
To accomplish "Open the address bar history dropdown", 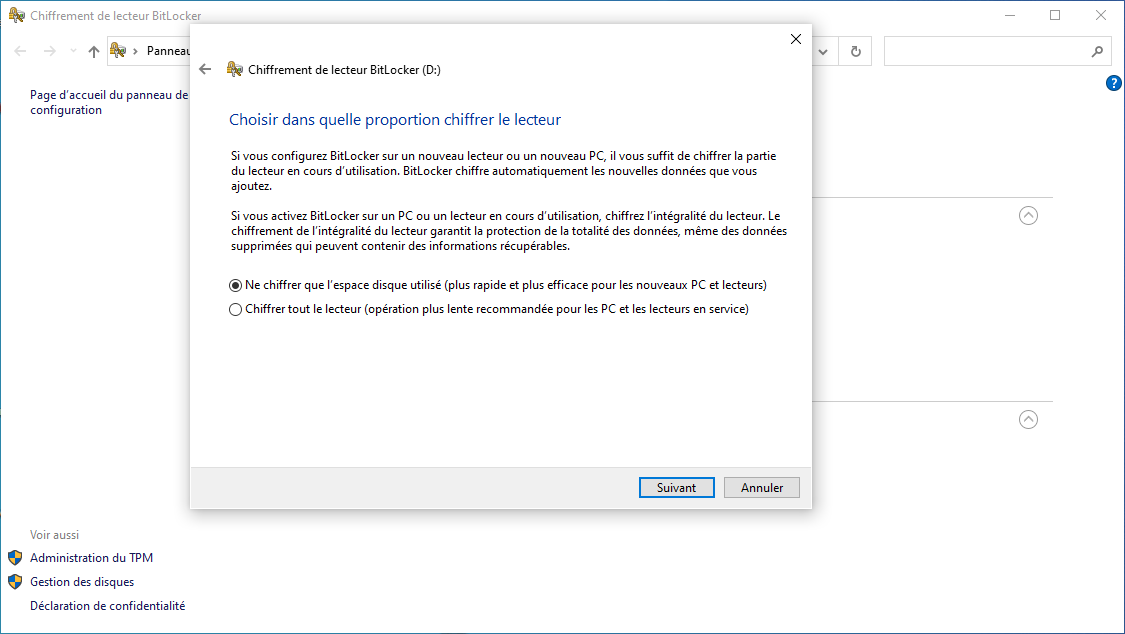I will coord(823,51).
